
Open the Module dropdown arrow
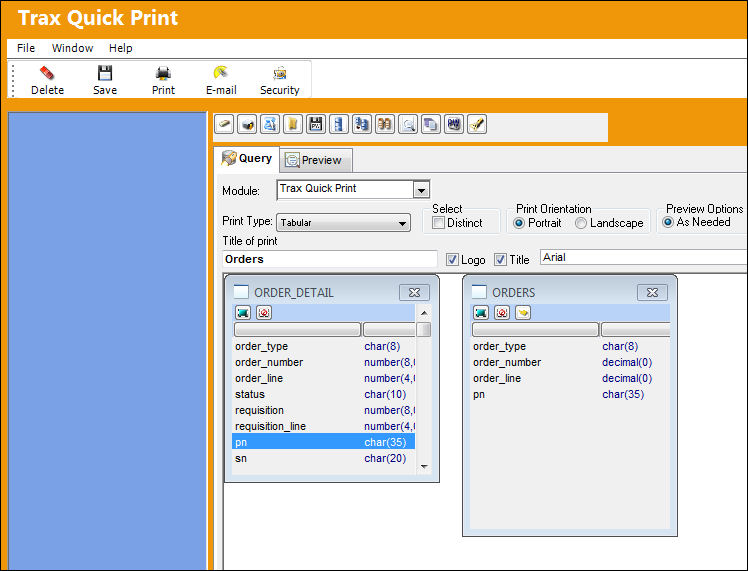pos(421,190)
